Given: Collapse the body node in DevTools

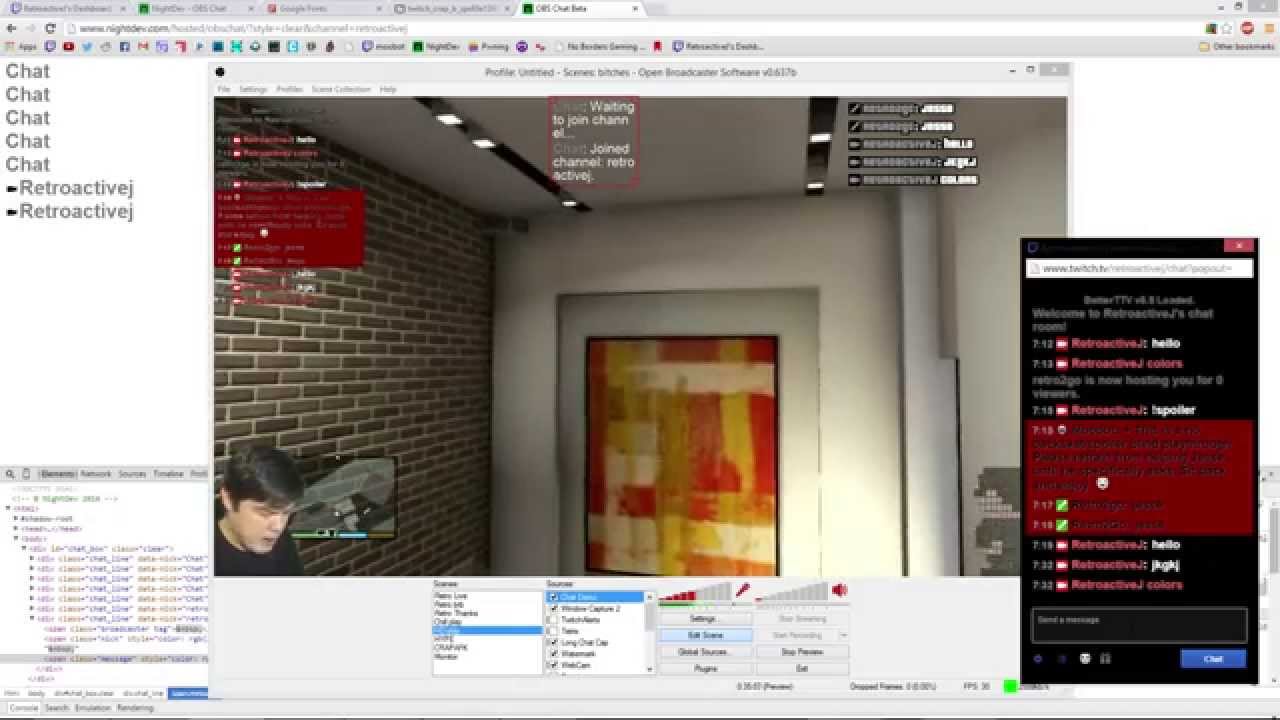Looking at the screenshot, I should 16,538.
